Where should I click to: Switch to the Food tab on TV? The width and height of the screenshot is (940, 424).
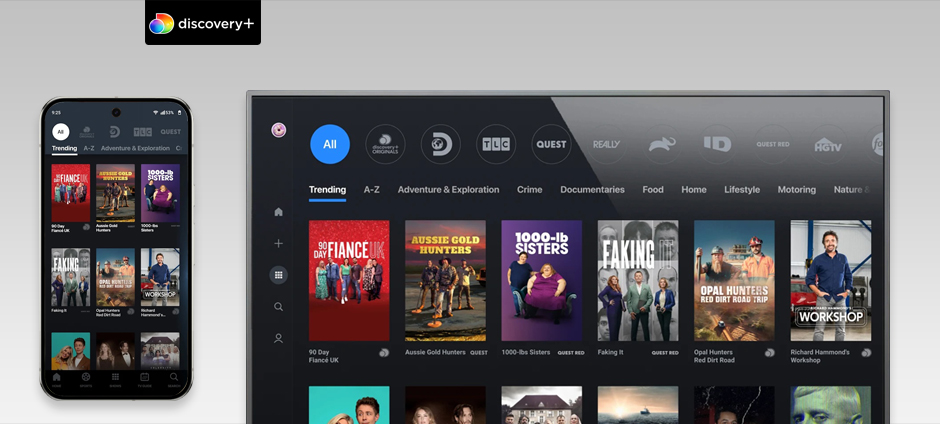pos(653,190)
